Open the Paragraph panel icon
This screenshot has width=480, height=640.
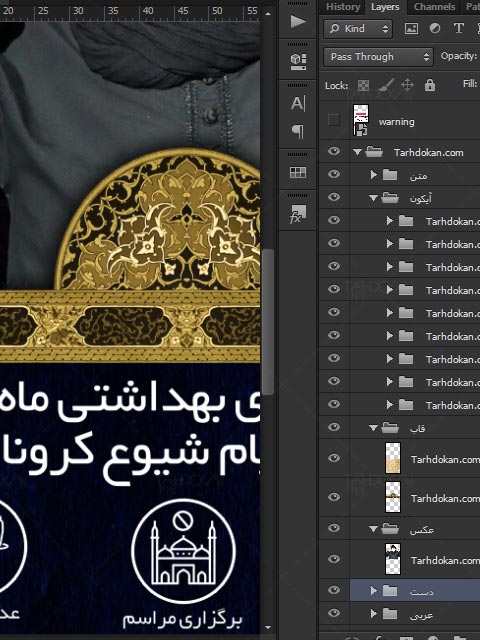pyautogui.click(x=298, y=131)
